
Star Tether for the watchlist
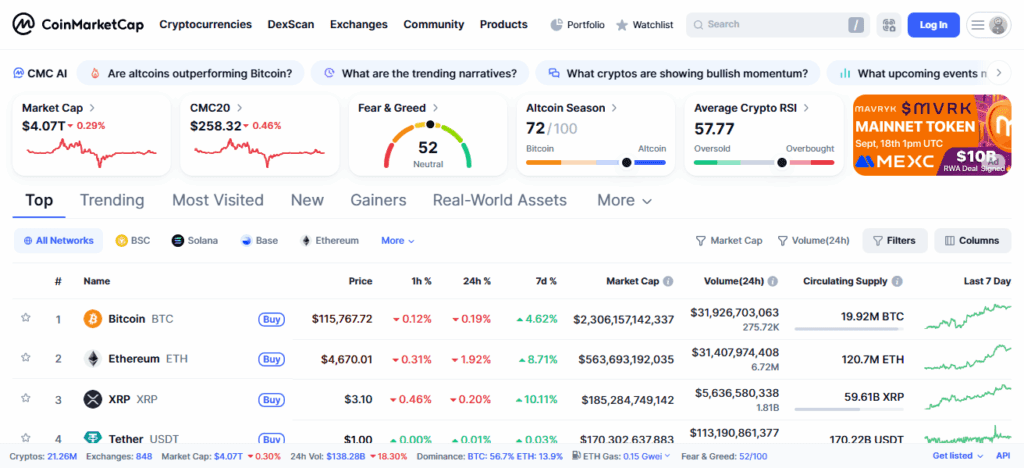click(x=25, y=437)
